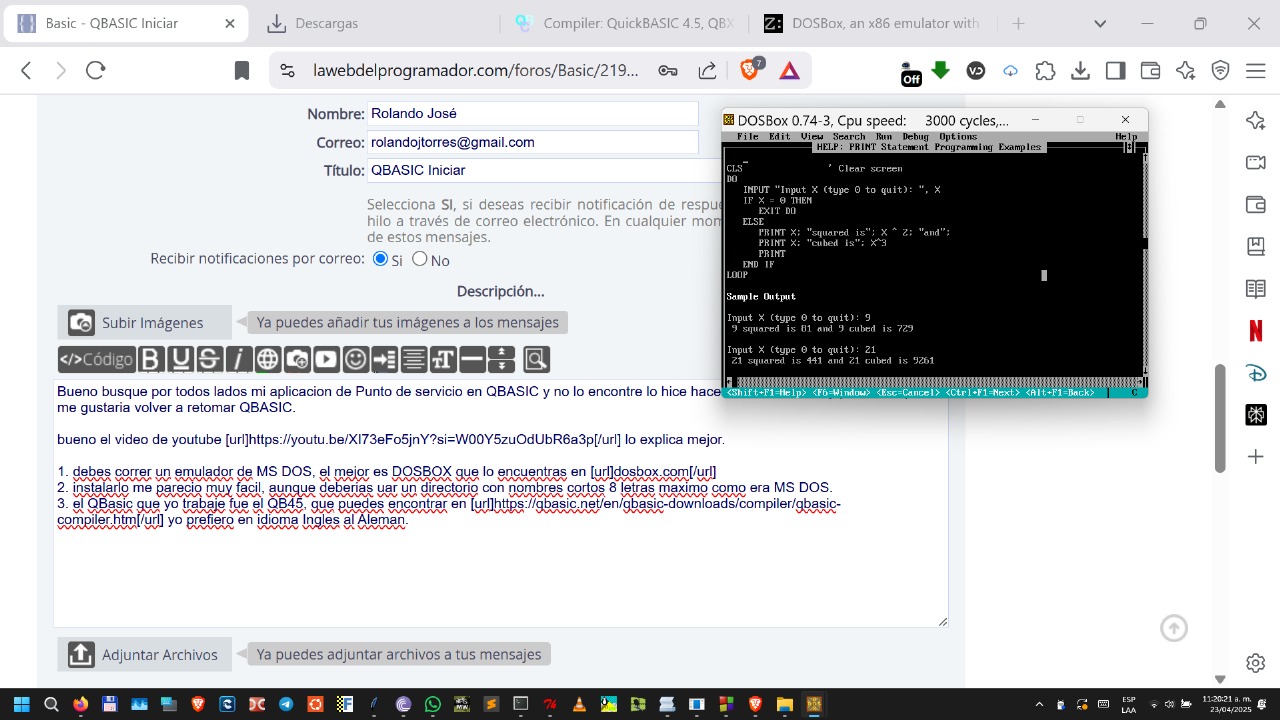This screenshot has height=720, width=1280.
Task: Add a site to sidebar with plus
Action: click(1256, 457)
